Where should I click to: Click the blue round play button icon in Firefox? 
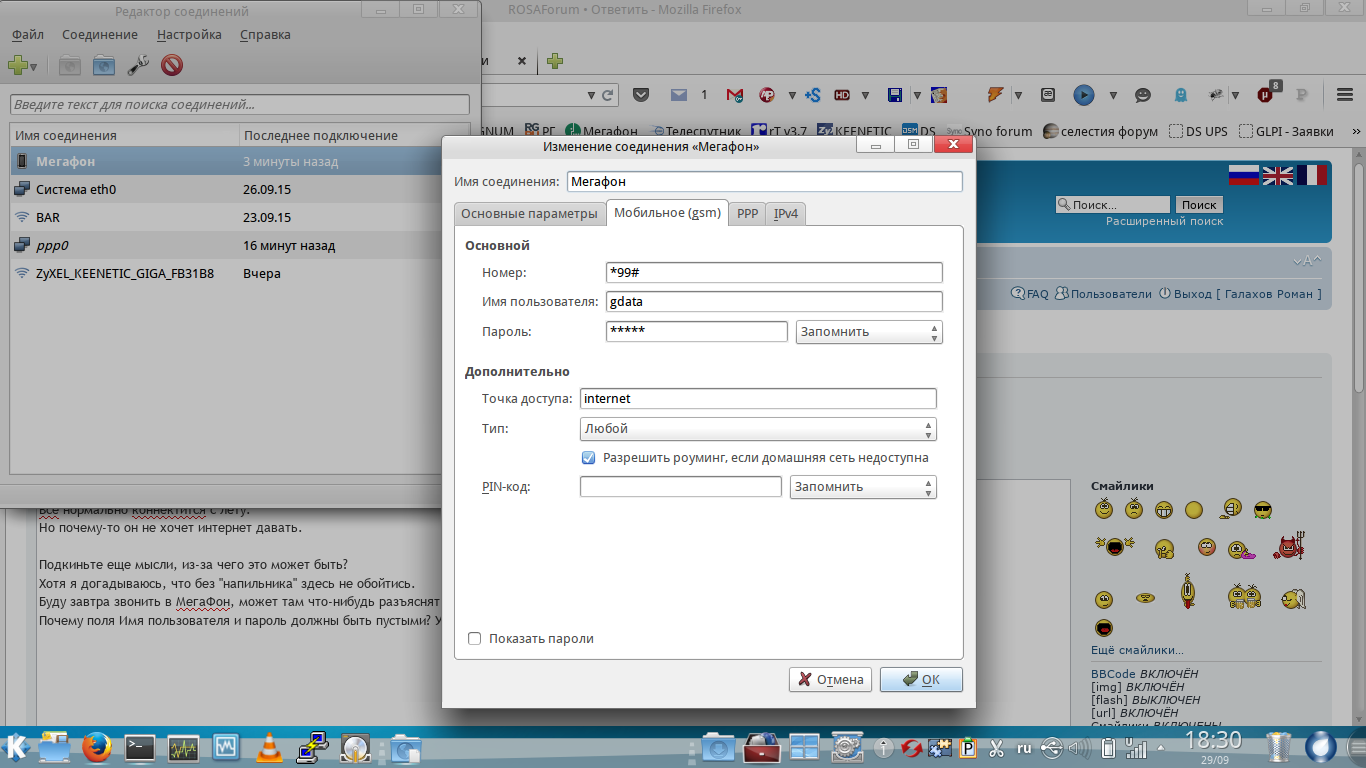coord(1084,95)
